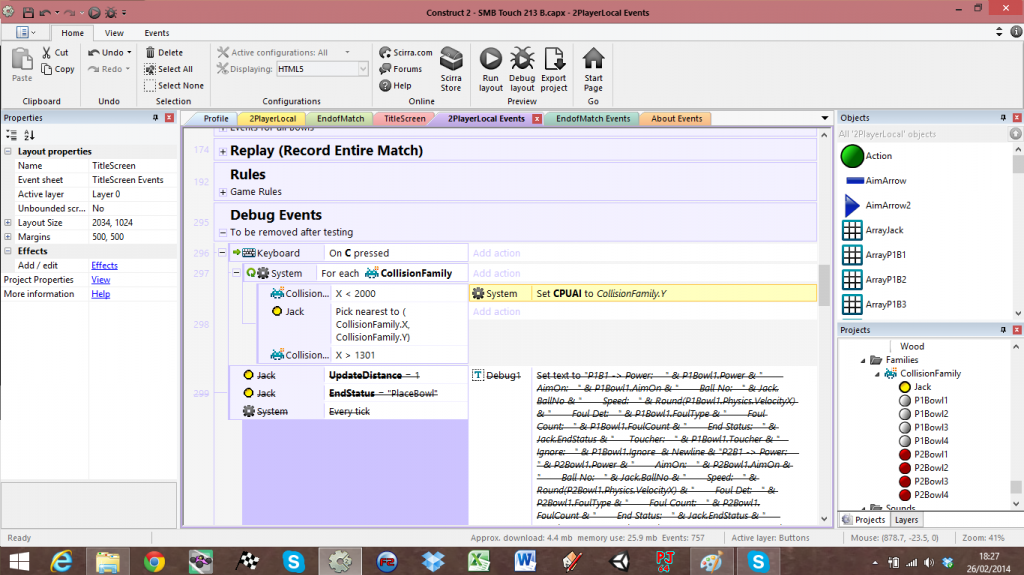The image size is (1024, 575).
Task: Collapse the Layout properties section
Action: point(8,152)
